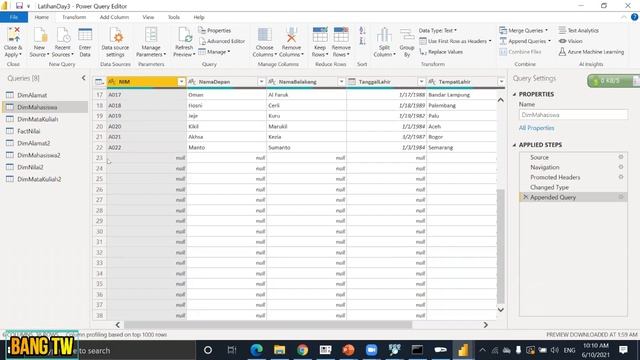The height and width of the screenshot is (360, 640).
Task: Switch to Home ribbon tab
Action: 42,17
